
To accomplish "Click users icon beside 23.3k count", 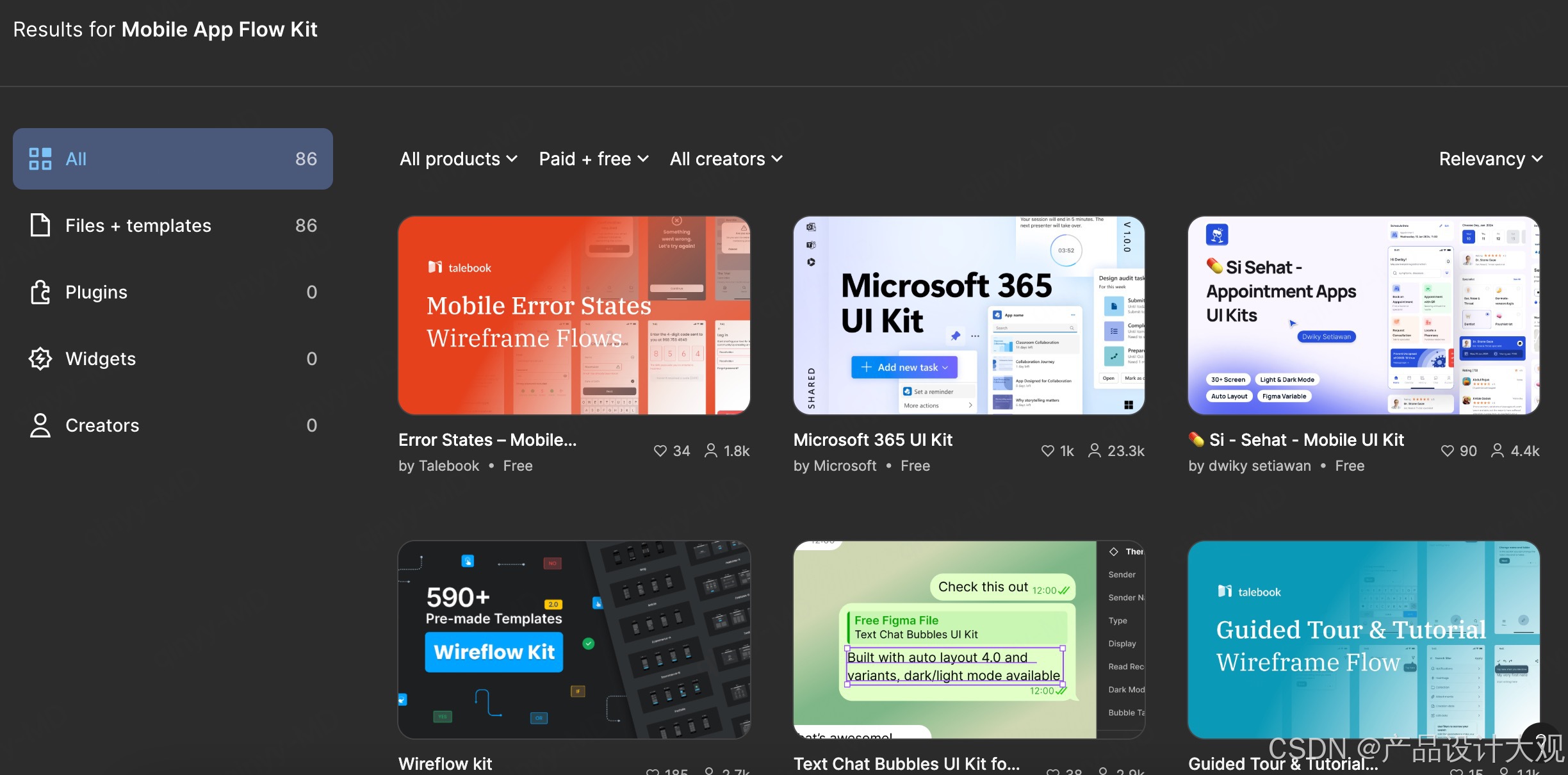I will (1095, 451).
